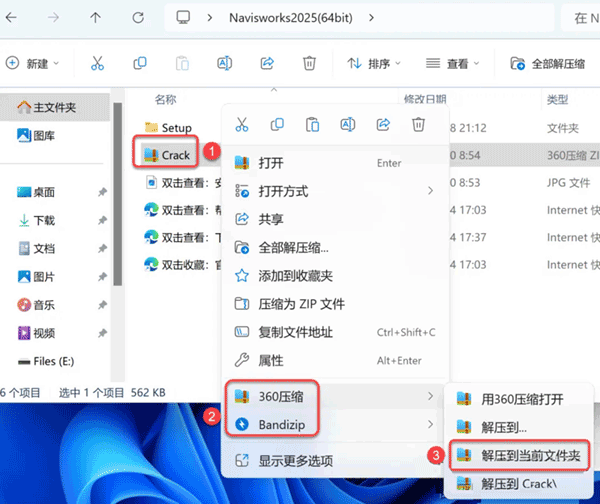
Task: Open 图库 in sidebar
Action: 36,135
